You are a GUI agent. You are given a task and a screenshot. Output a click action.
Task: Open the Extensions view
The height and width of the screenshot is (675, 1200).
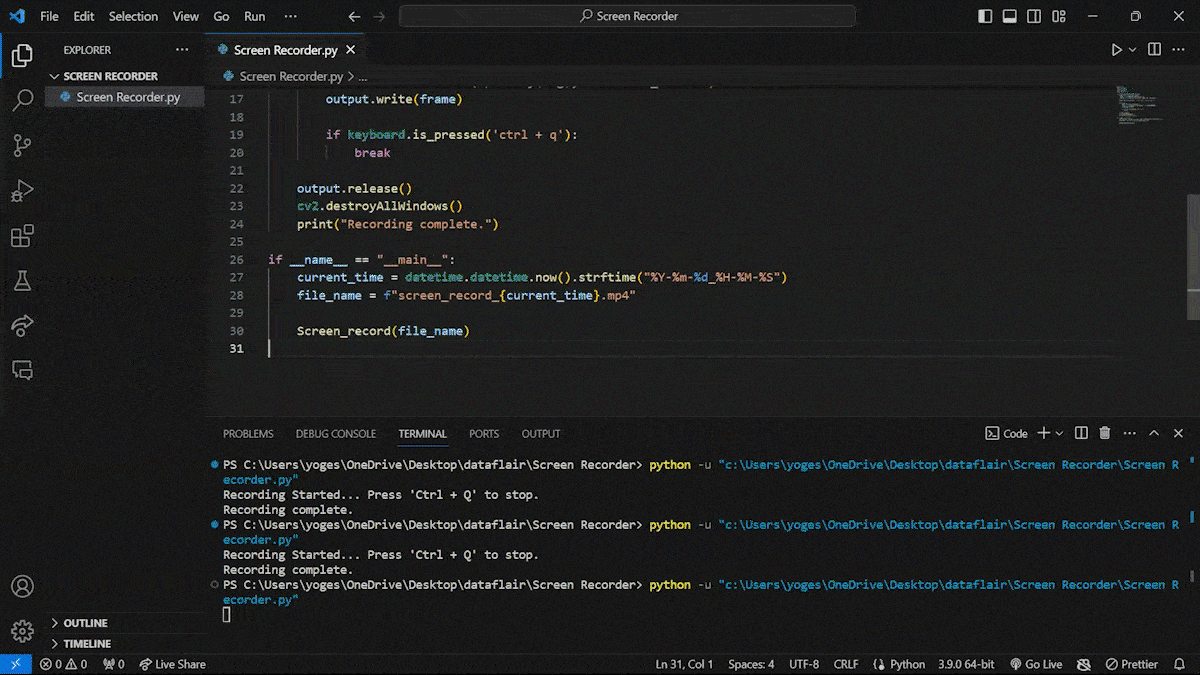pyautogui.click(x=22, y=236)
